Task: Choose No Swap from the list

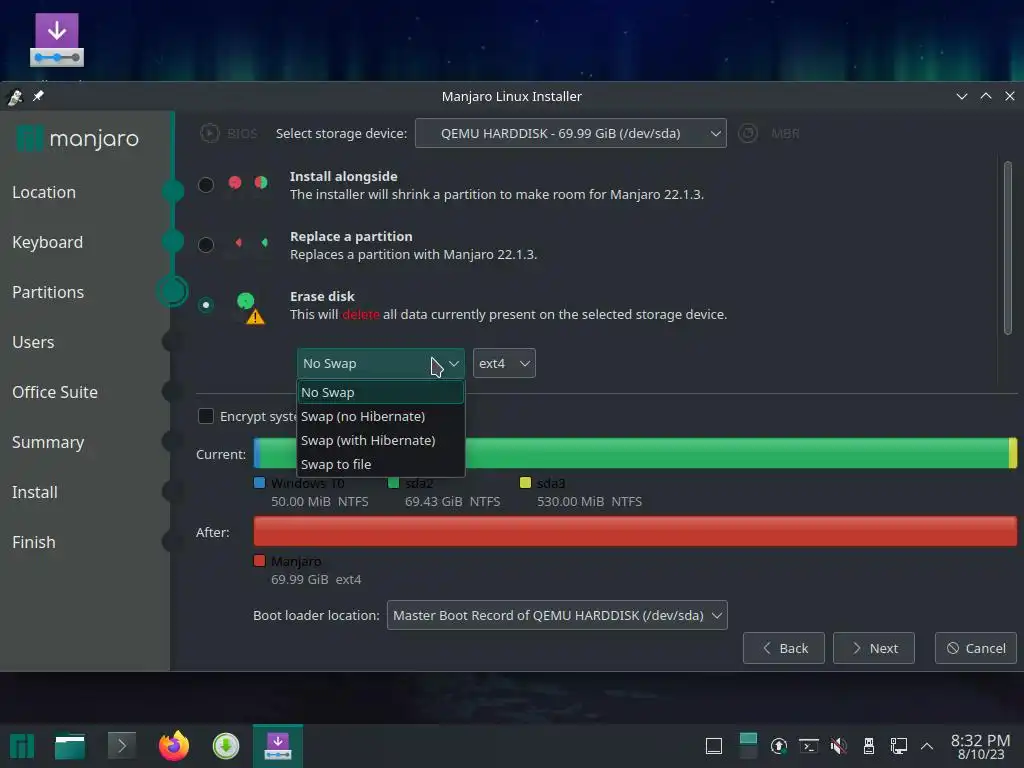Action: [381, 392]
